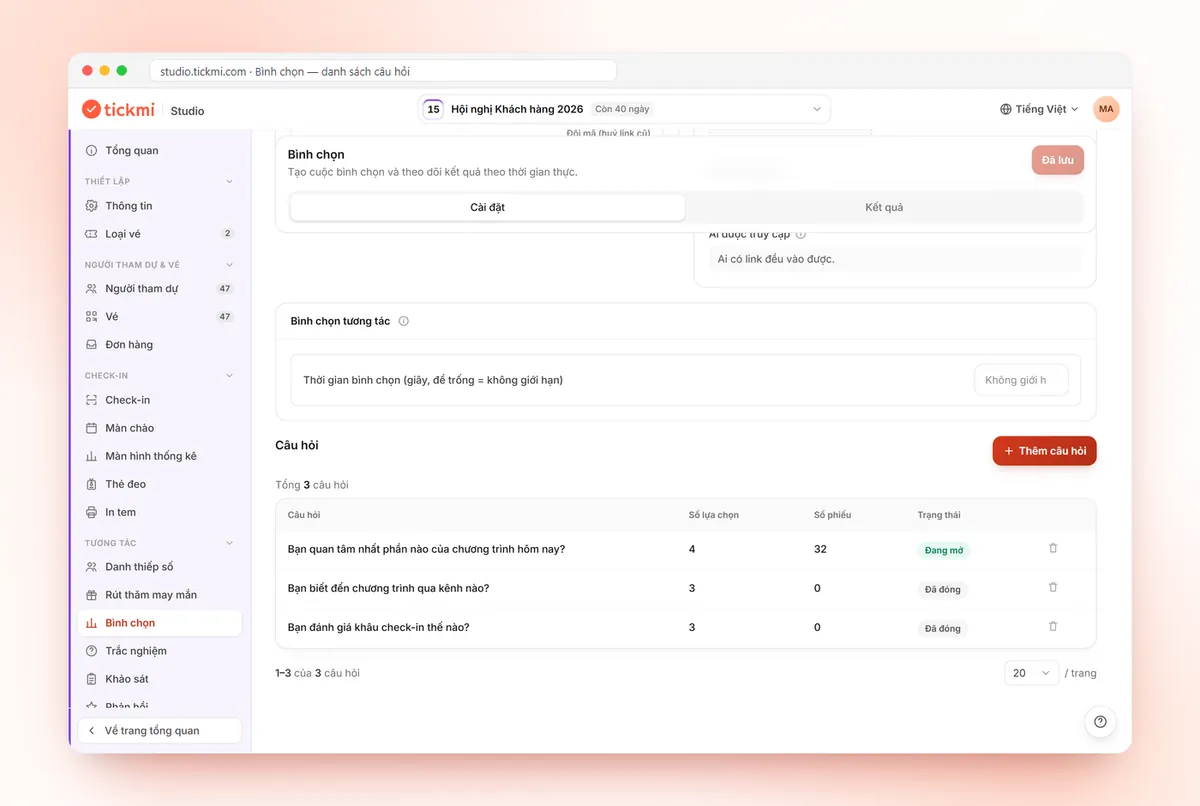
Task: Click the voting time limit input field
Action: 1021,380
